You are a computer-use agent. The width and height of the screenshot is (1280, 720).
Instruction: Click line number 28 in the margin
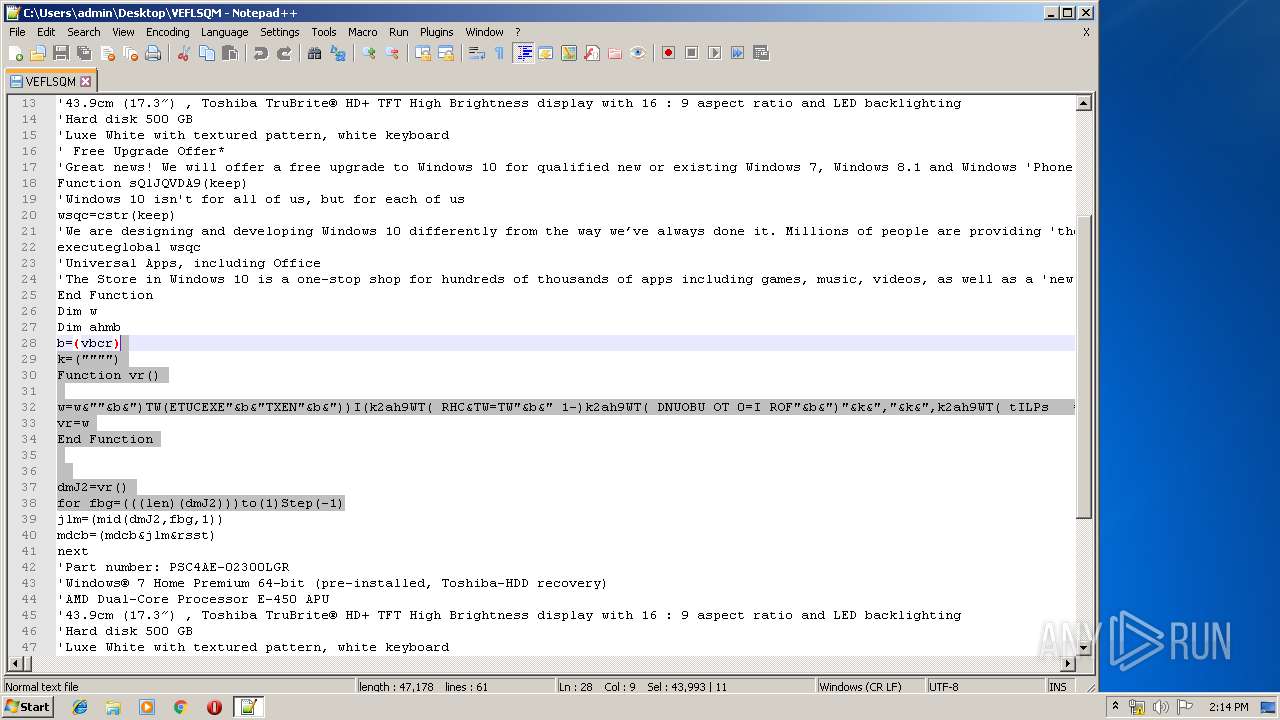tap(27, 343)
